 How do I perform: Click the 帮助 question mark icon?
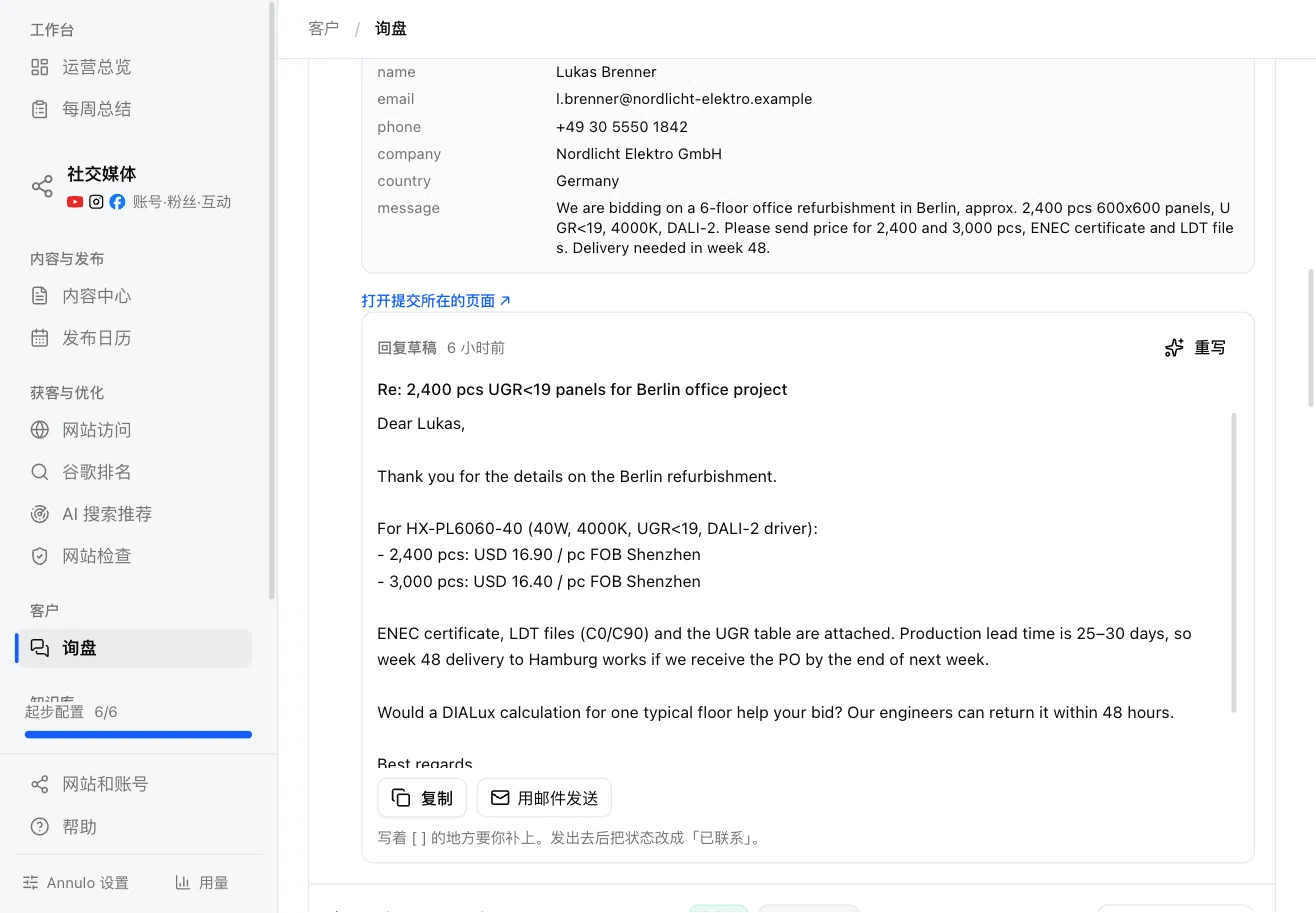[40, 827]
